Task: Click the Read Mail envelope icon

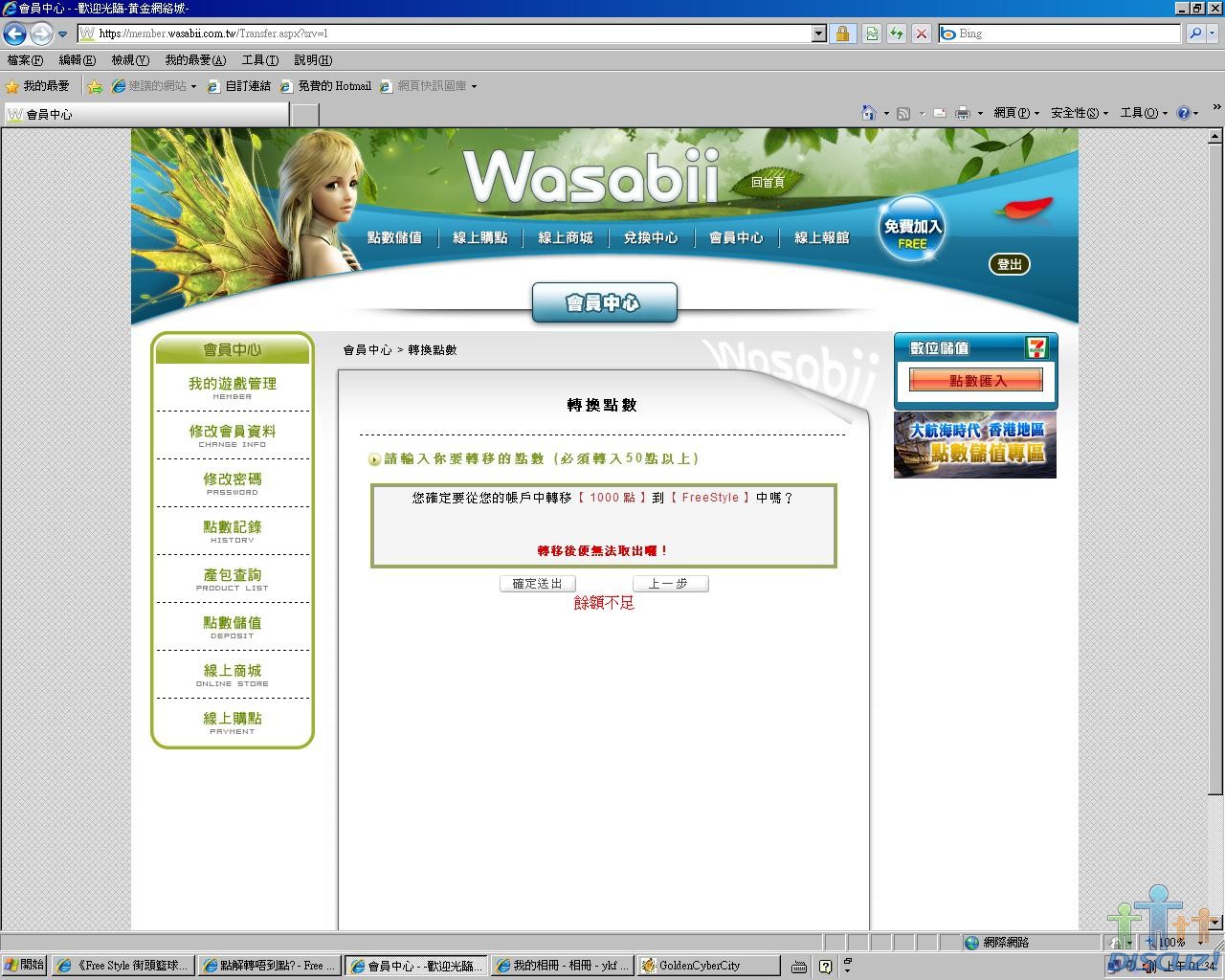Action: click(x=940, y=113)
